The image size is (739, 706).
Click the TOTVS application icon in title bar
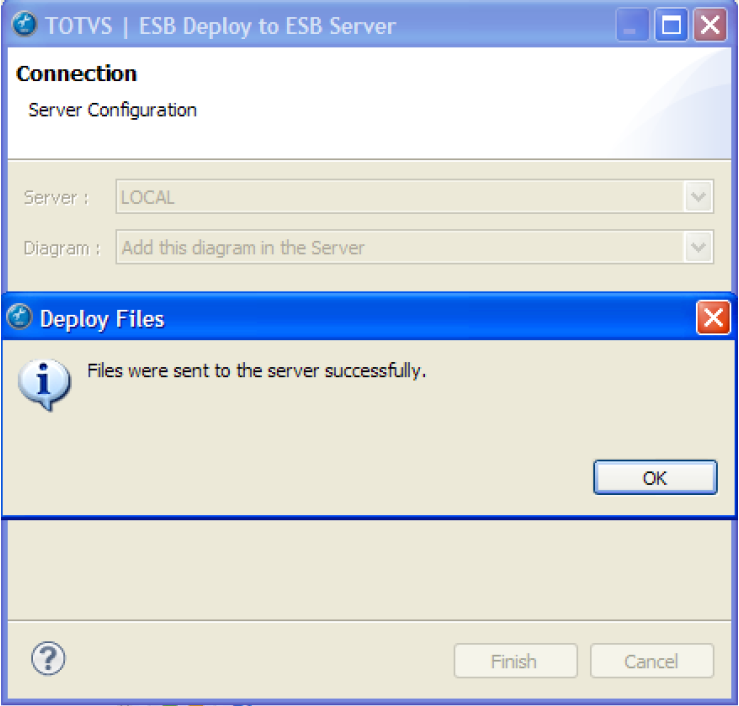tap(25, 26)
